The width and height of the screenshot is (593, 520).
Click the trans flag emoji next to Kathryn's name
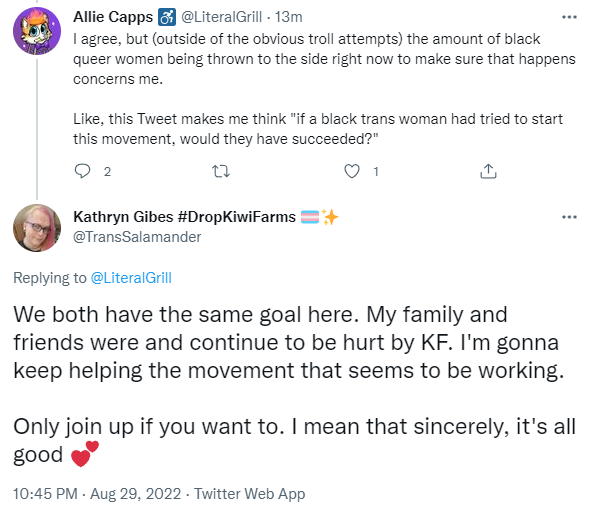[x=310, y=217]
